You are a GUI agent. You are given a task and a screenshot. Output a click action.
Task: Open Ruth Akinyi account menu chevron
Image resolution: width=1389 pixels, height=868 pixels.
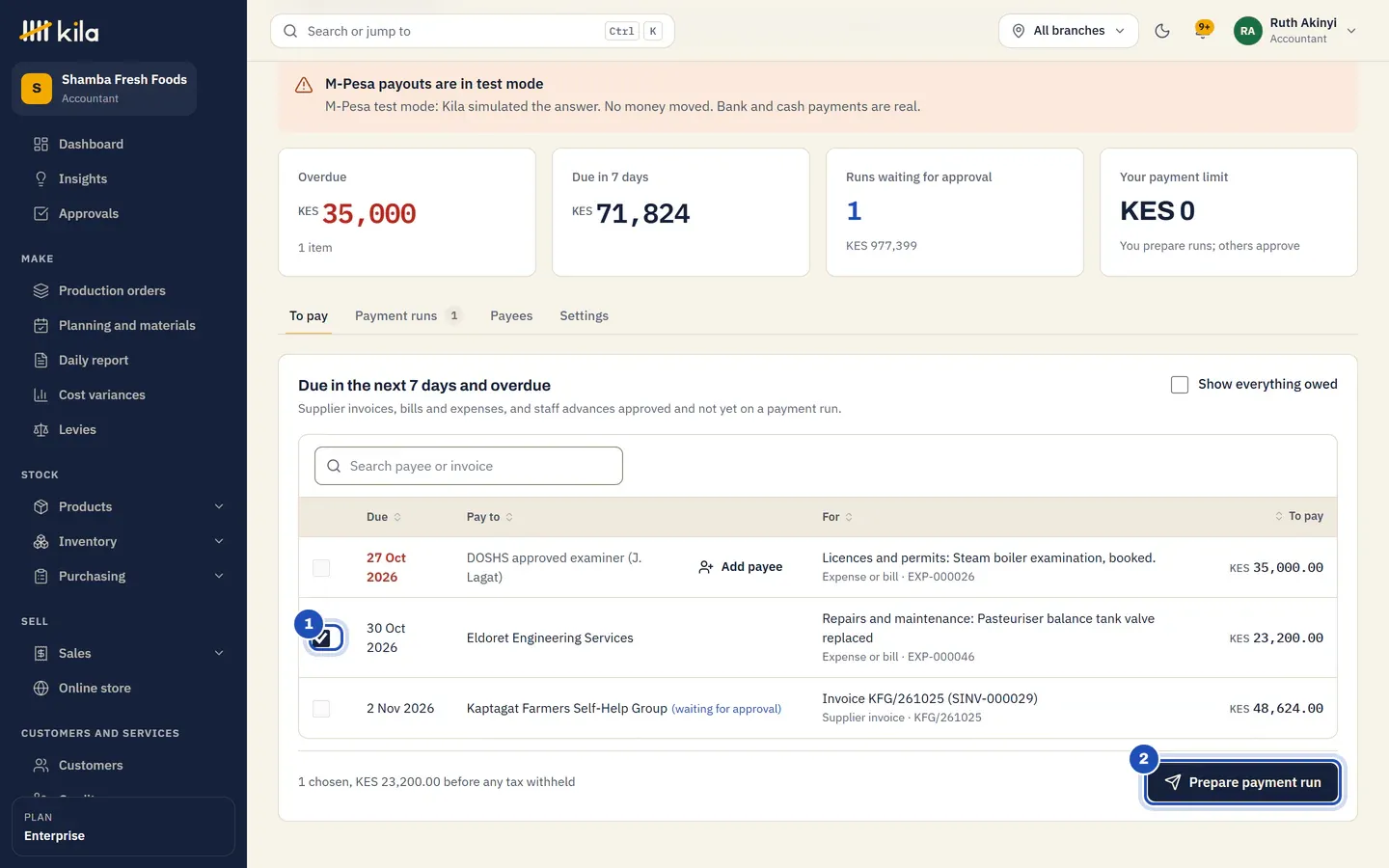click(x=1351, y=31)
